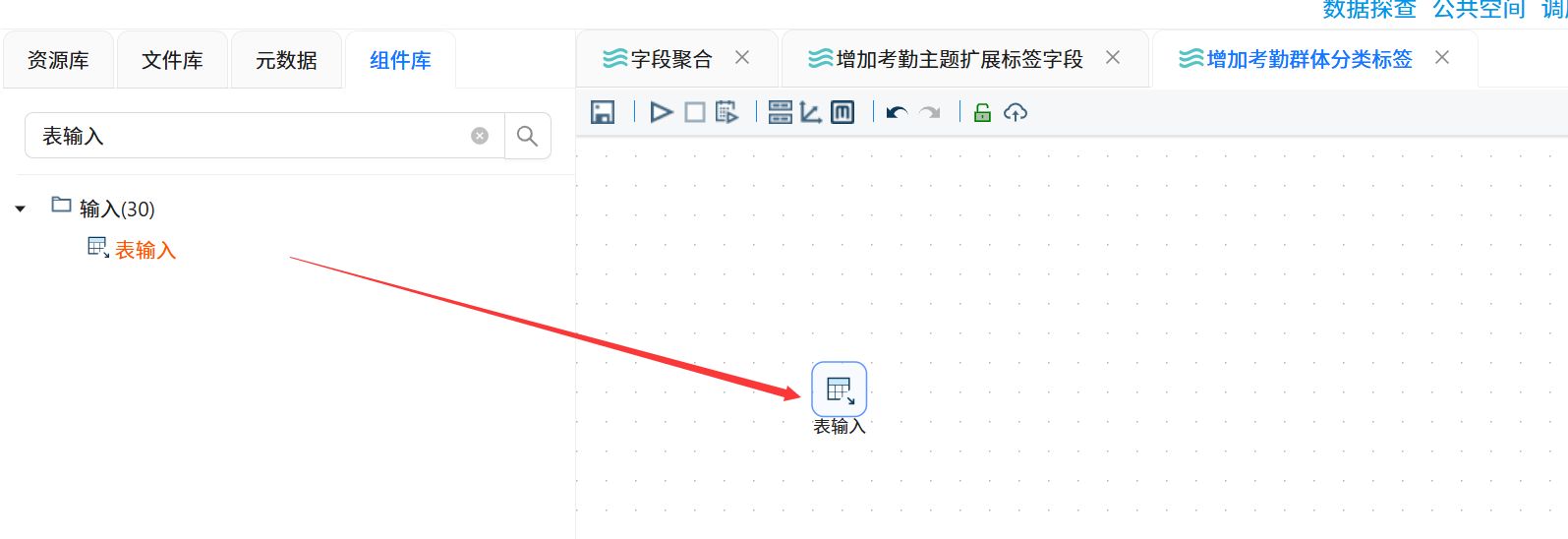Click the 表输入 table icon in tree
The image size is (1568, 539).
[x=98, y=248]
